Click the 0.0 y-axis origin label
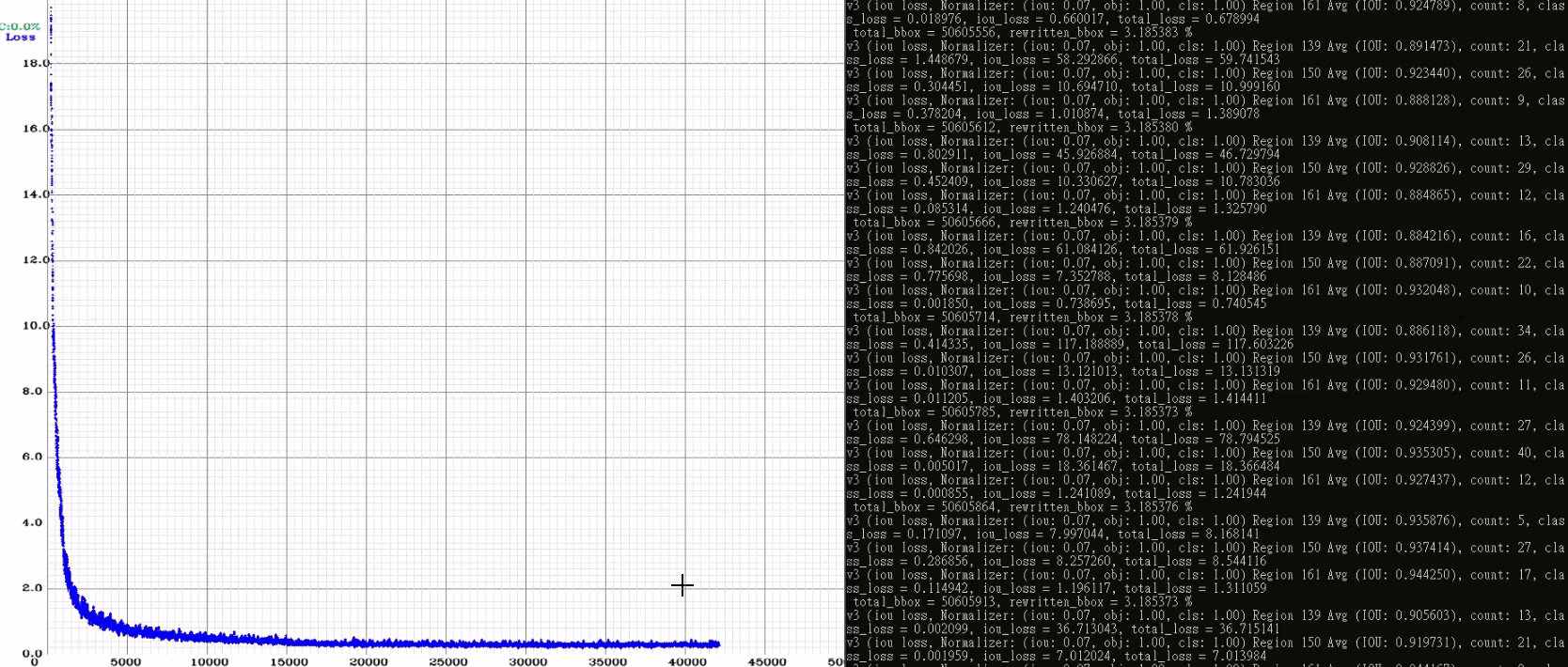This screenshot has height=667, width=1568. point(31,653)
